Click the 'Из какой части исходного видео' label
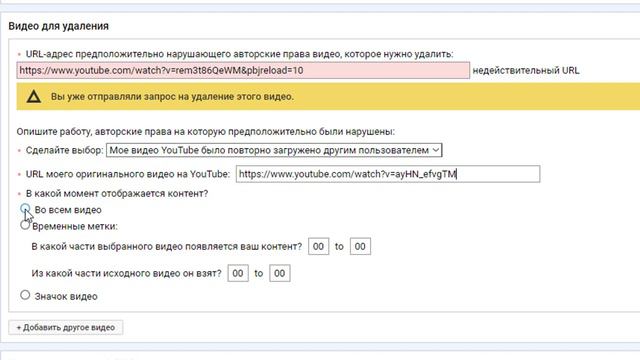This screenshot has width=640, height=360. coord(127,273)
